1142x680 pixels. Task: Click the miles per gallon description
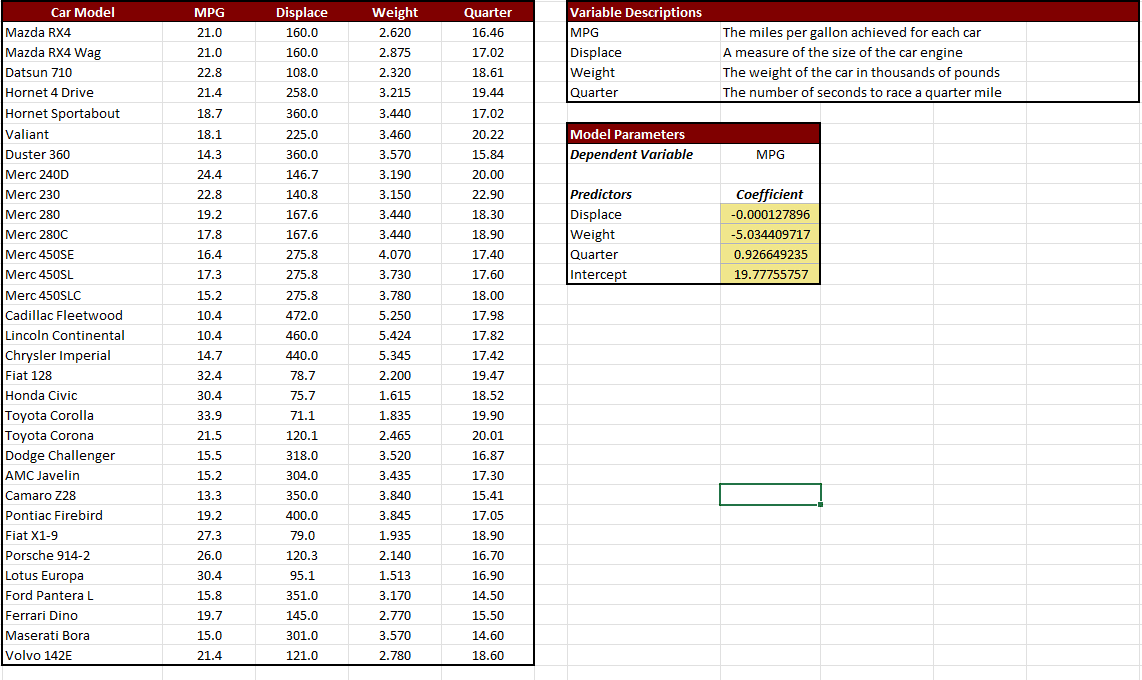coord(851,33)
